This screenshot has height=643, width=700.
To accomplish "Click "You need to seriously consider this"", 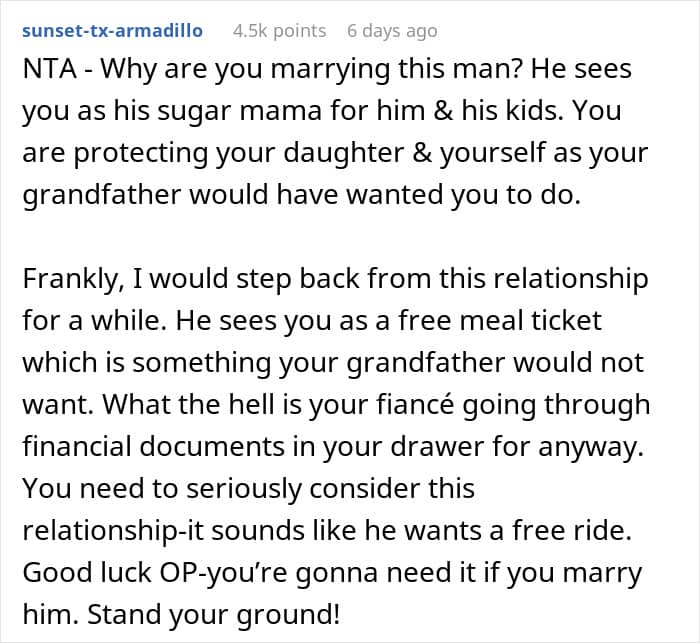I will pyautogui.click(x=248, y=489).
